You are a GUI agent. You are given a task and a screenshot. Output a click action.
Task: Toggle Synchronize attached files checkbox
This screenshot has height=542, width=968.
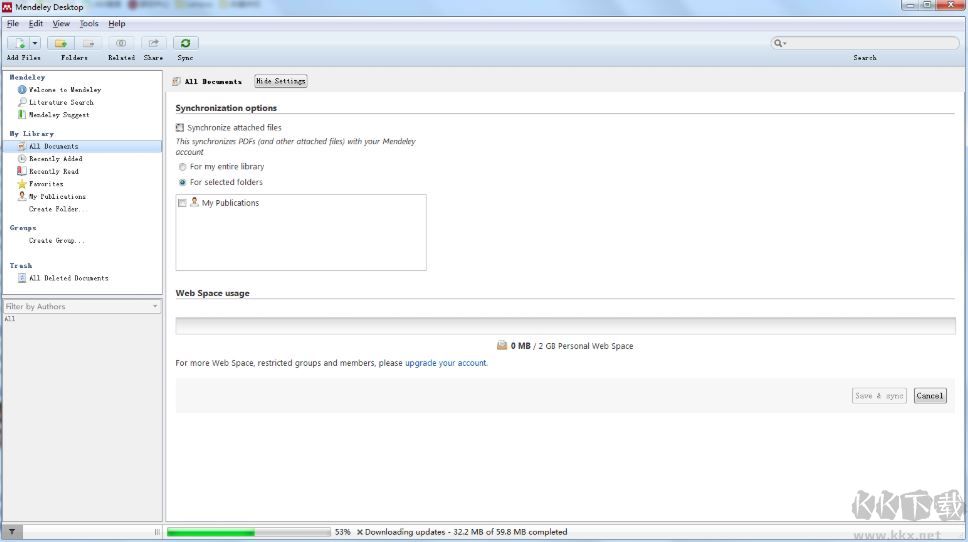pos(180,128)
